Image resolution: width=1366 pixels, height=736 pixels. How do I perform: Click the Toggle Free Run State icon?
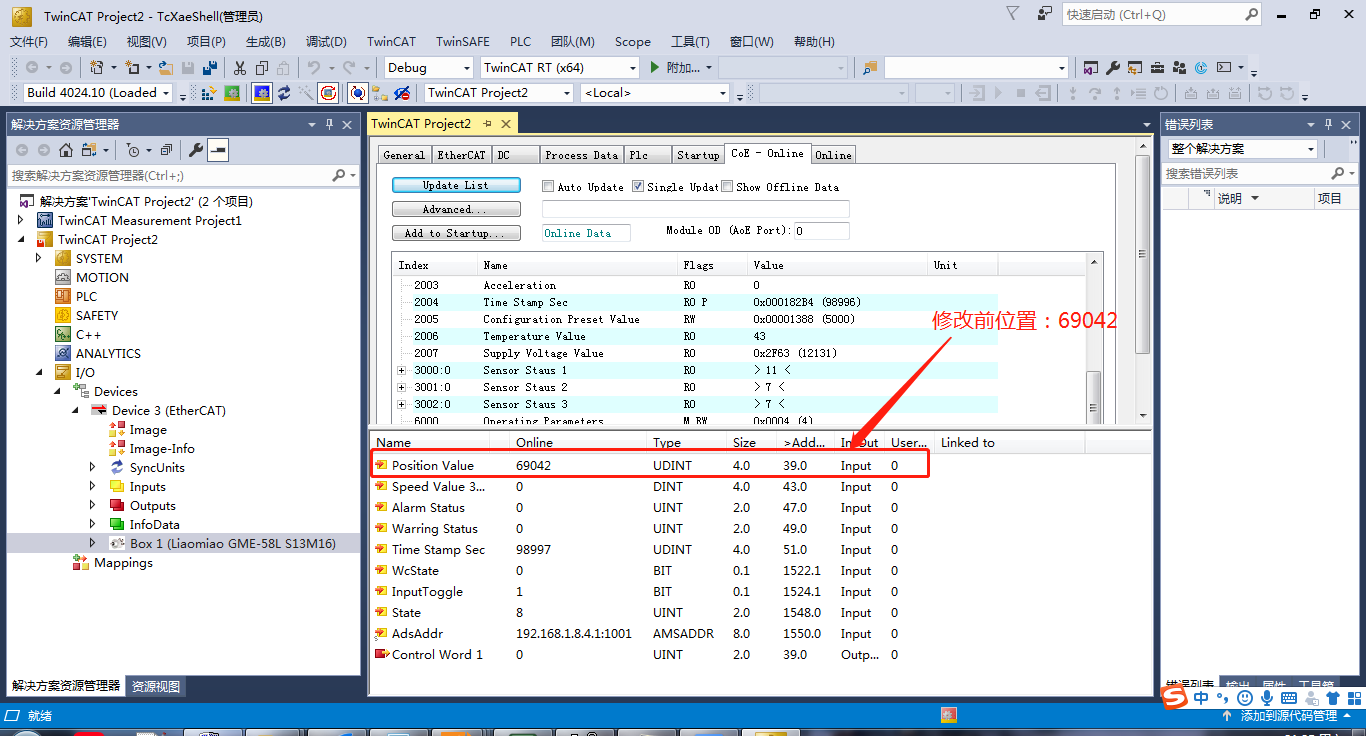pyautogui.click(x=328, y=93)
